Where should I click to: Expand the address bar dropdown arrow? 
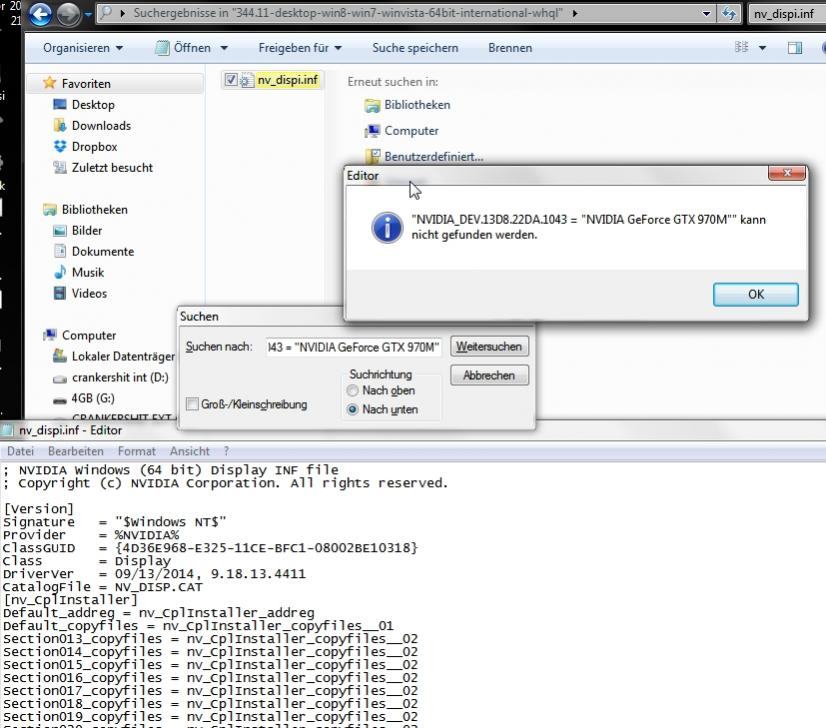coord(706,14)
